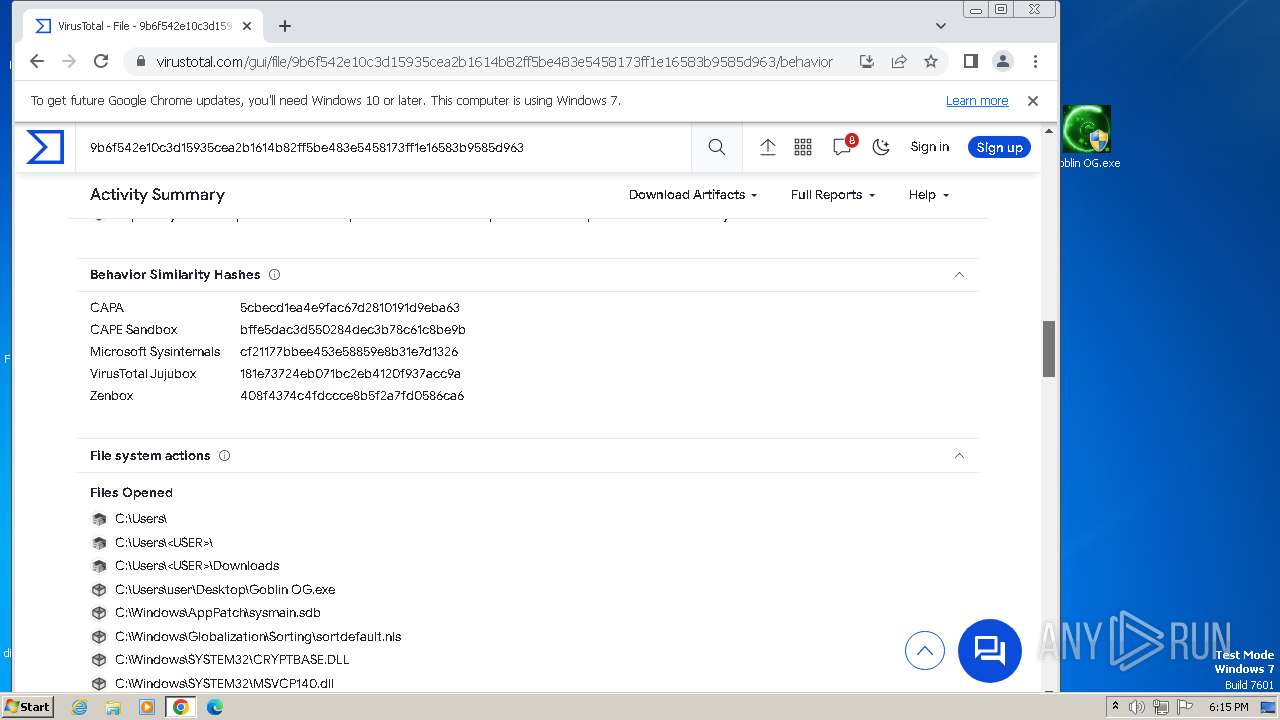Click Goblin OG.exe file path entry
The width and height of the screenshot is (1280, 720).
point(225,590)
